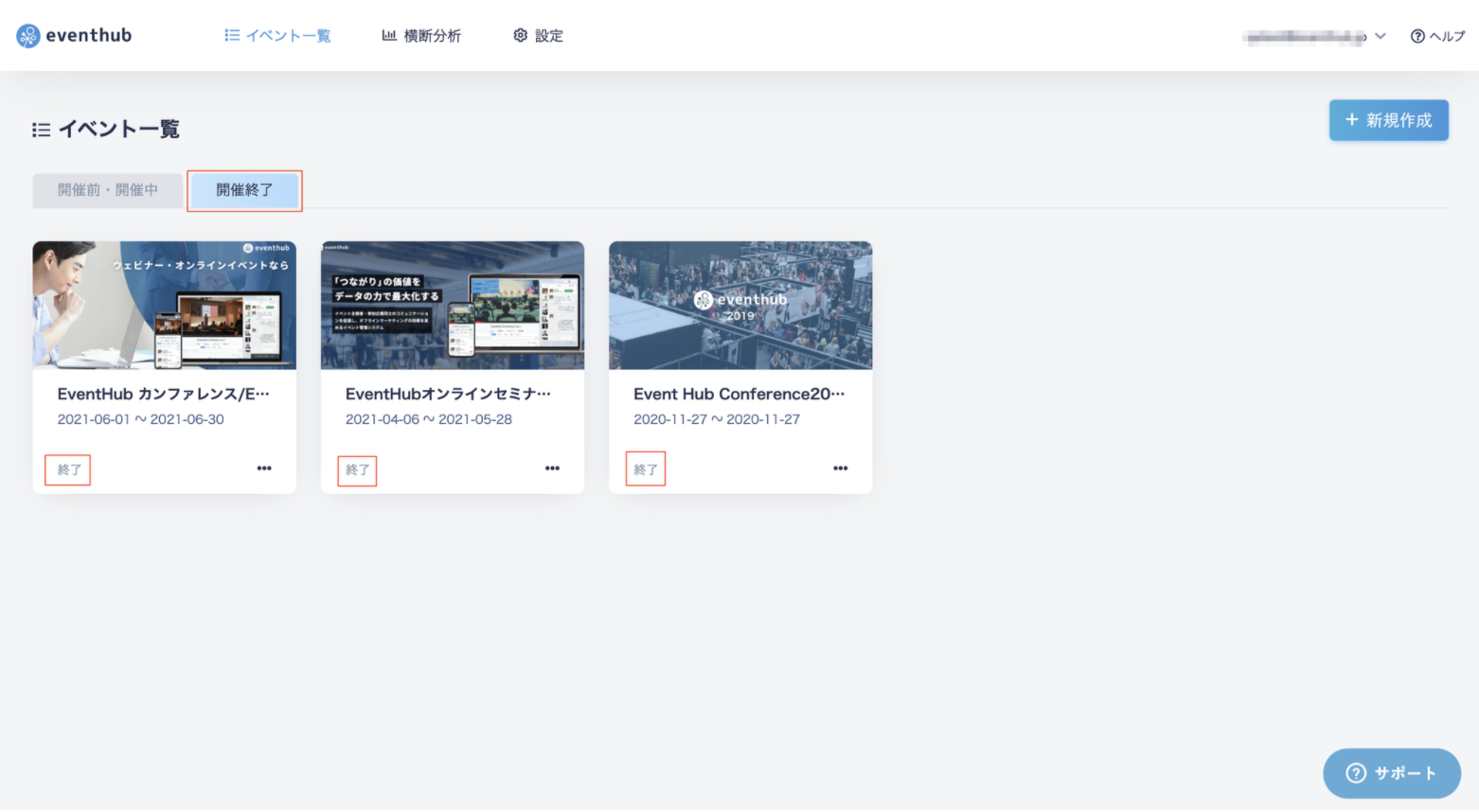
Task: Open more options for EventHub カンファレンス
Action: click(264, 468)
